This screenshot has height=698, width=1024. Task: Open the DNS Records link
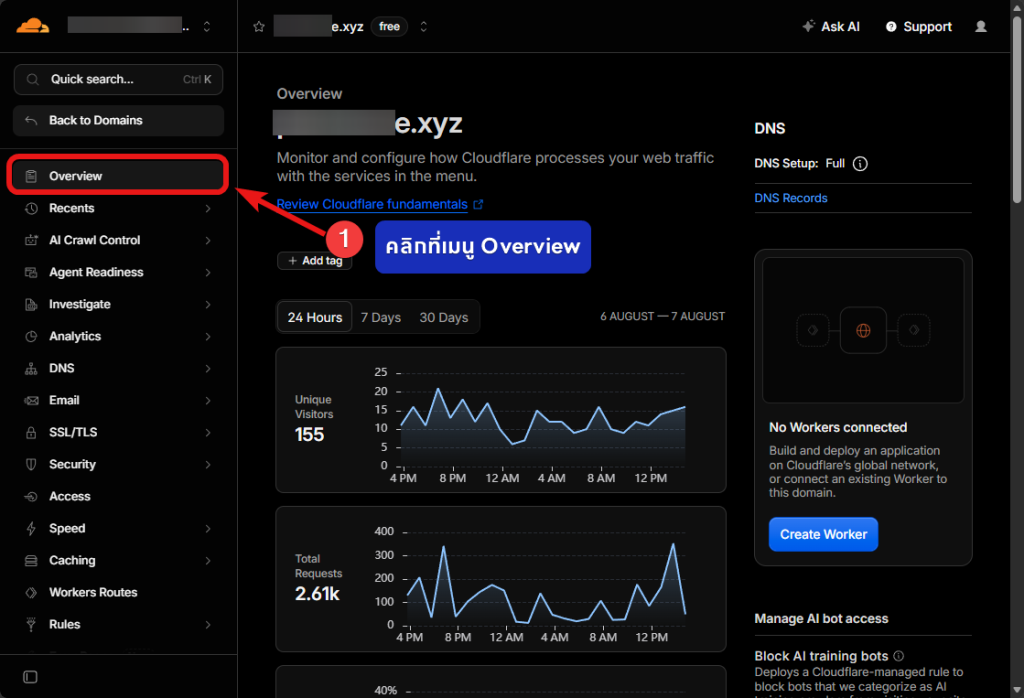(x=790, y=198)
